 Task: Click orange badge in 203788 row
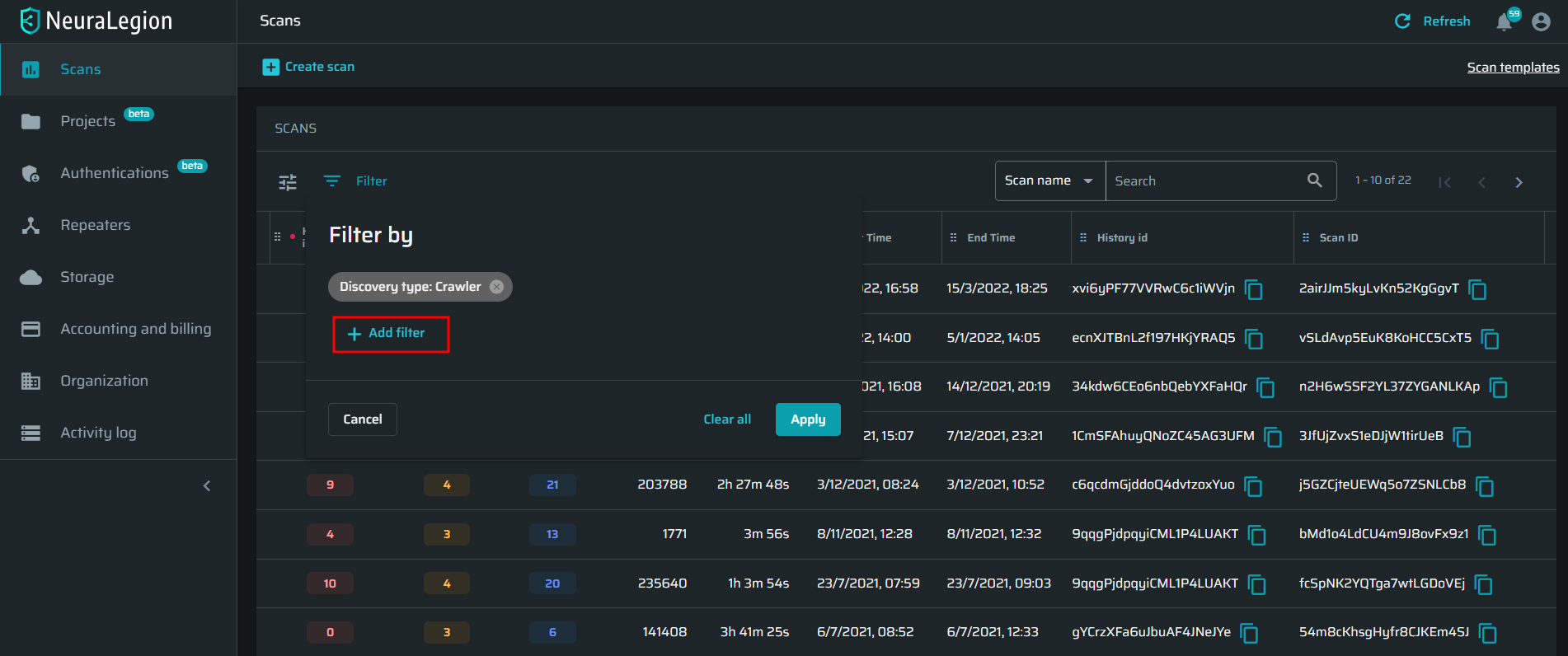click(x=447, y=485)
